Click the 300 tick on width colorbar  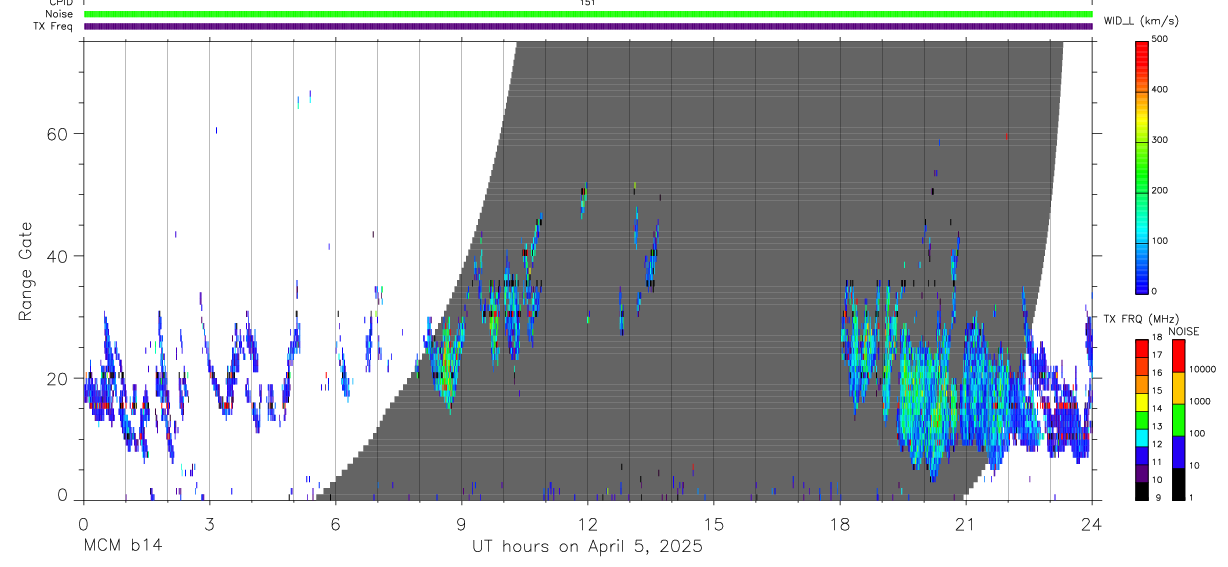click(1161, 140)
